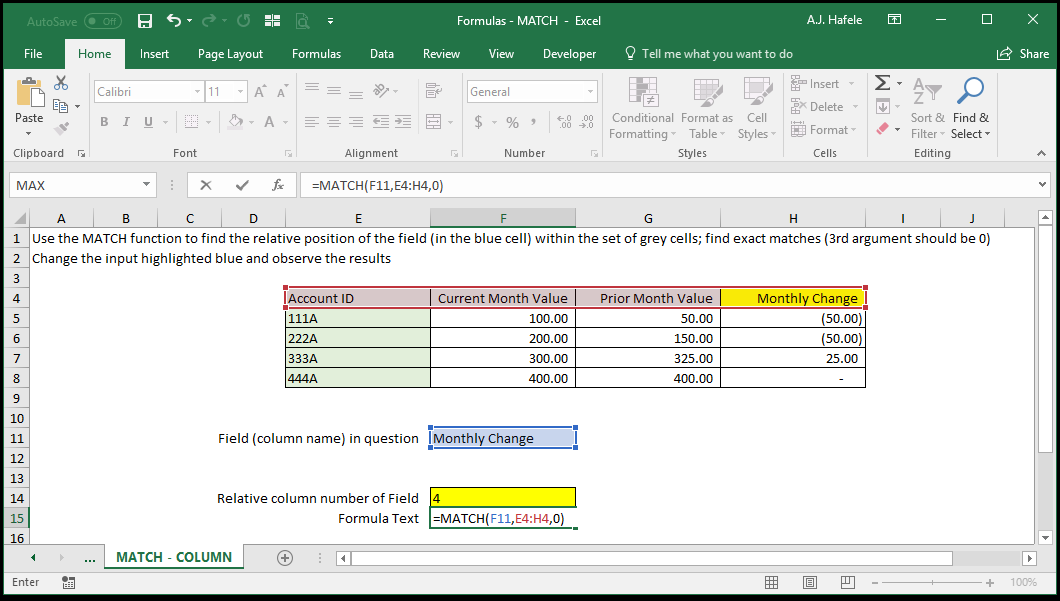Click the Fill down arrow icon
Image resolution: width=1060 pixels, height=601 pixels.
(882, 106)
